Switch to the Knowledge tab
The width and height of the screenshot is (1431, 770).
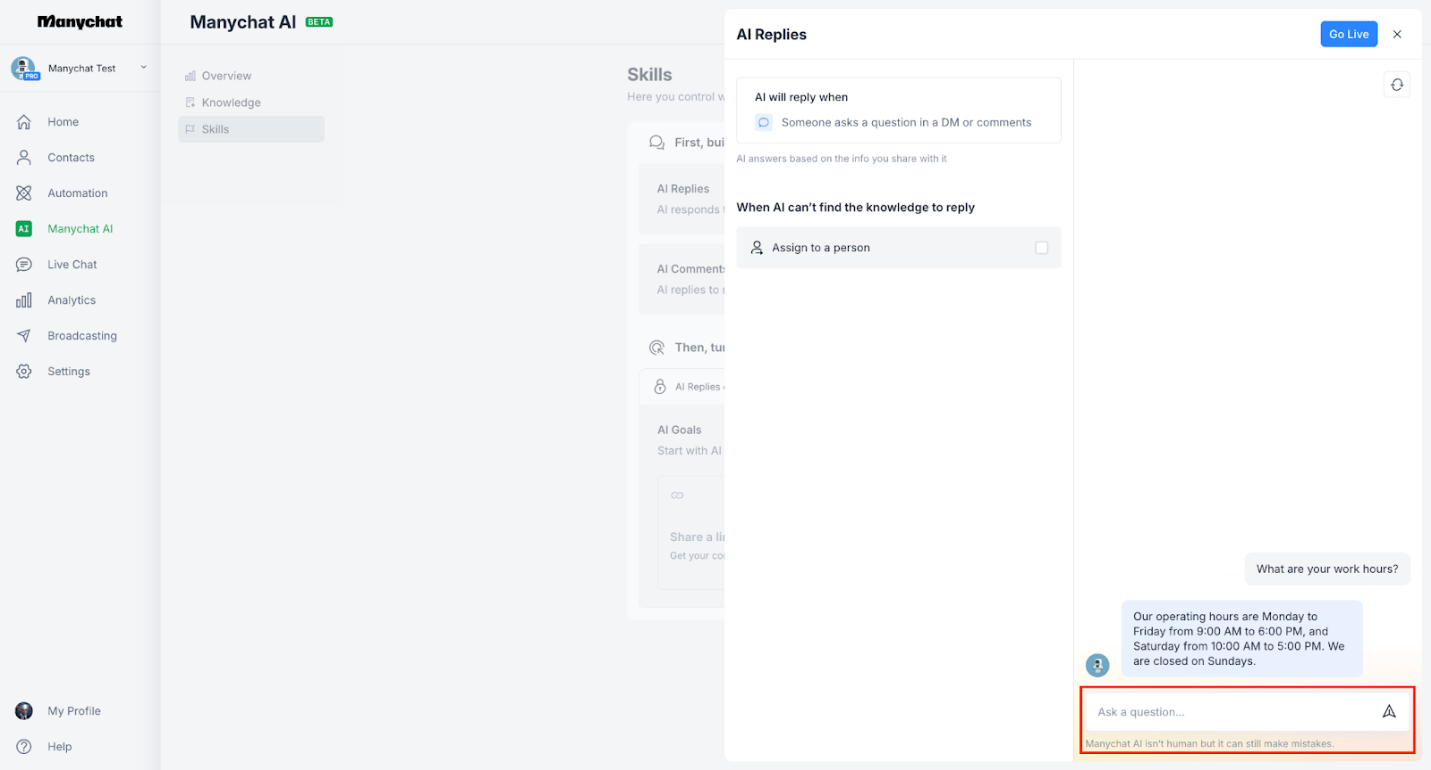point(232,102)
